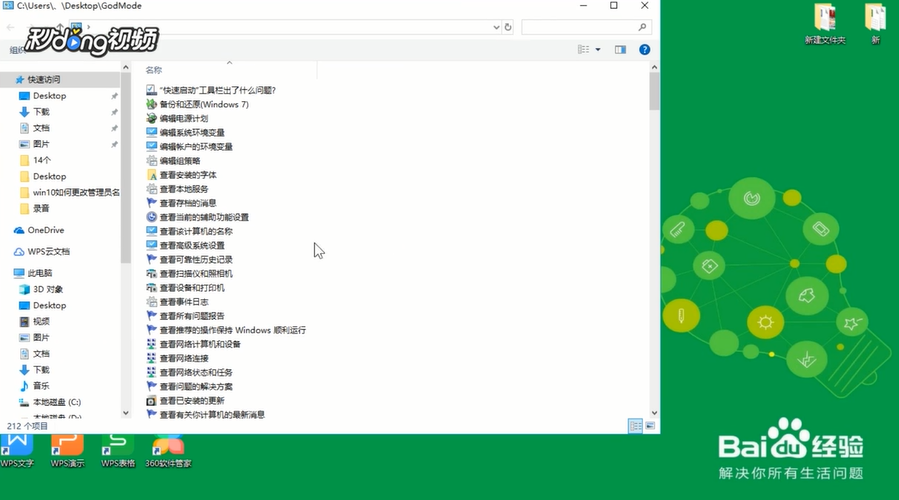Click the search magnifier icon
Screen dimensions: 899x500
(x=642, y=27)
